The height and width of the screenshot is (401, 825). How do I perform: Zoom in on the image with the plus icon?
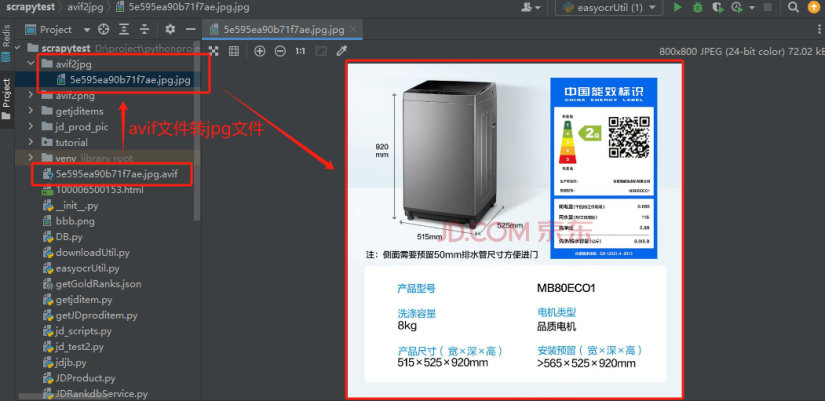click(x=259, y=51)
